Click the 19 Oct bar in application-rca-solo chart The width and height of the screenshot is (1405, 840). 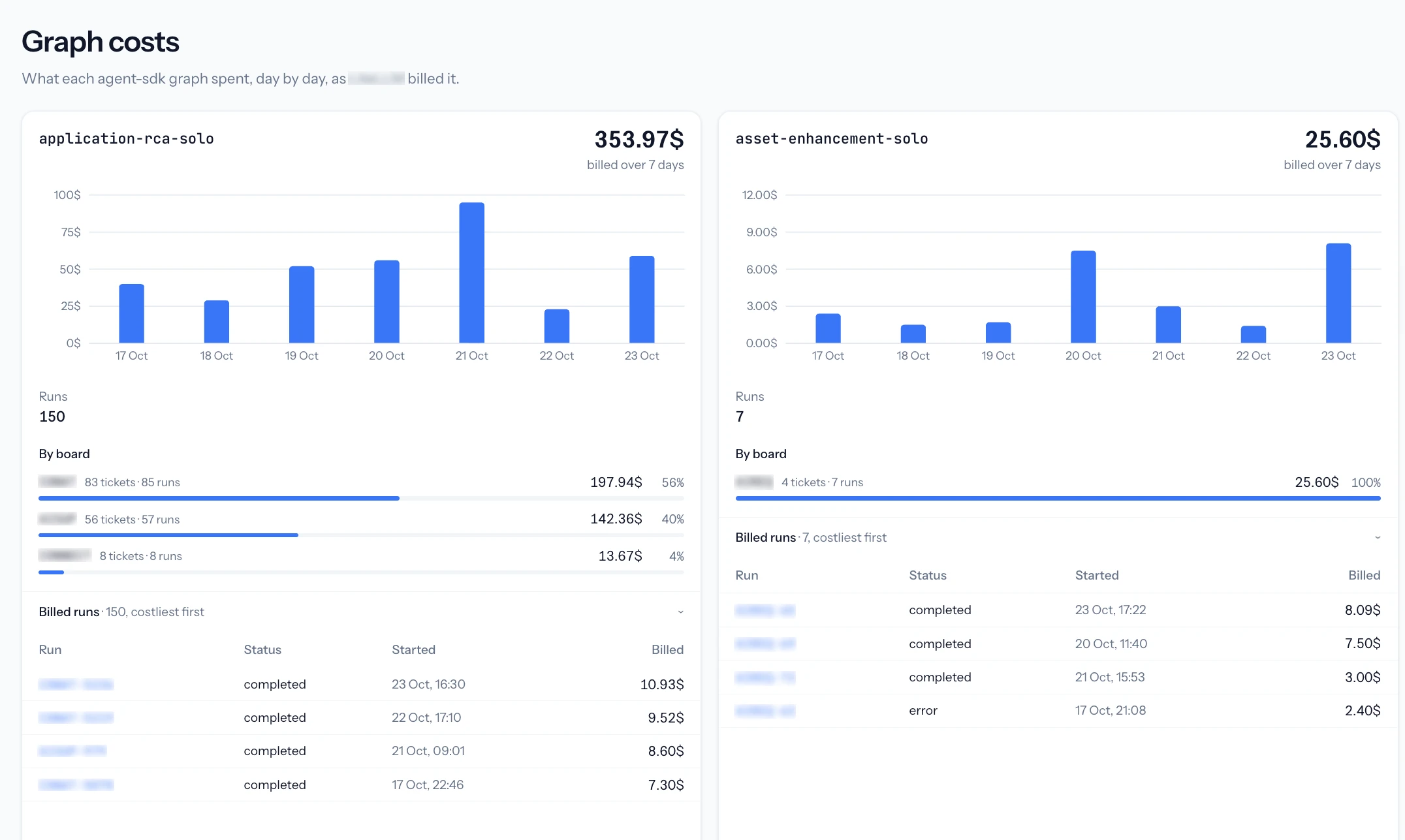pyautogui.click(x=302, y=305)
